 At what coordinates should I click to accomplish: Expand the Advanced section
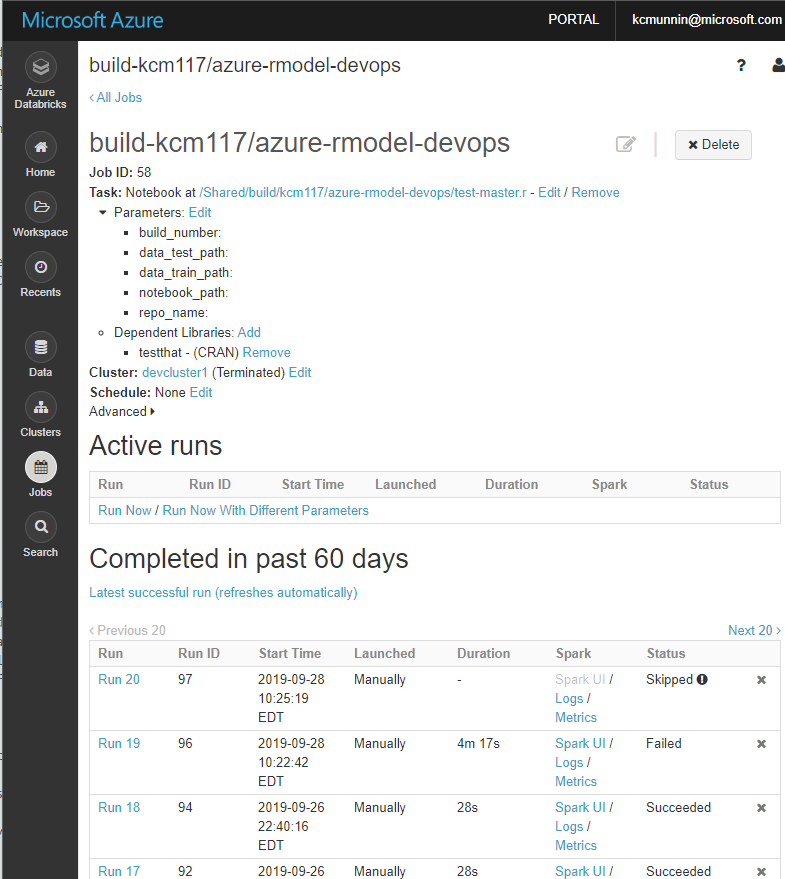point(122,411)
